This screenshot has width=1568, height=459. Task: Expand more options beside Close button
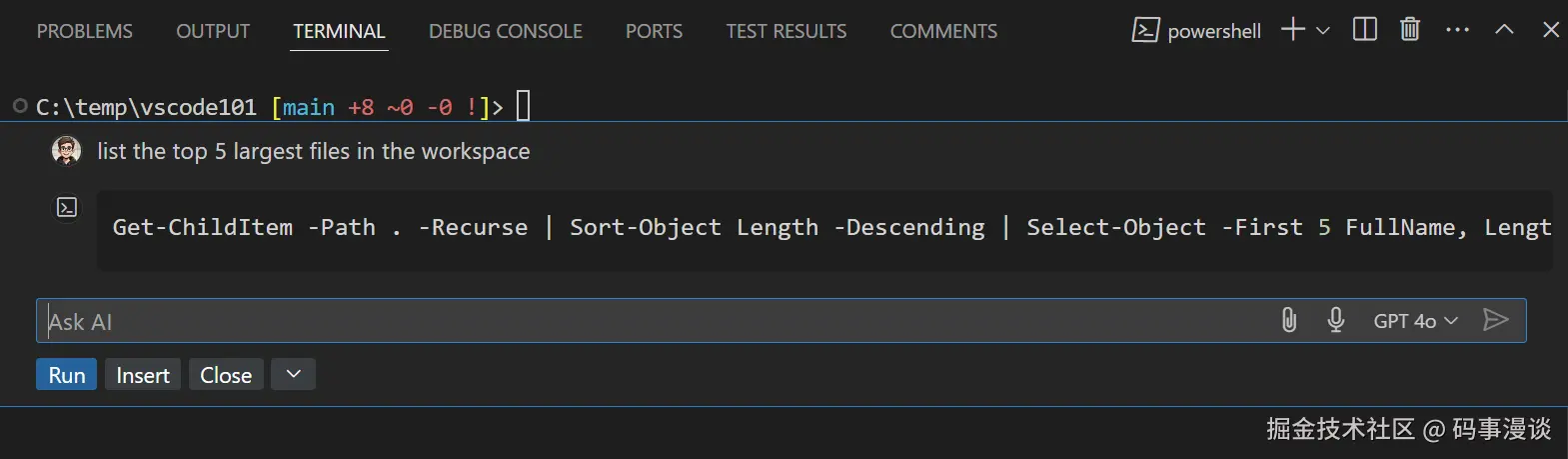pyautogui.click(x=293, y=374)
